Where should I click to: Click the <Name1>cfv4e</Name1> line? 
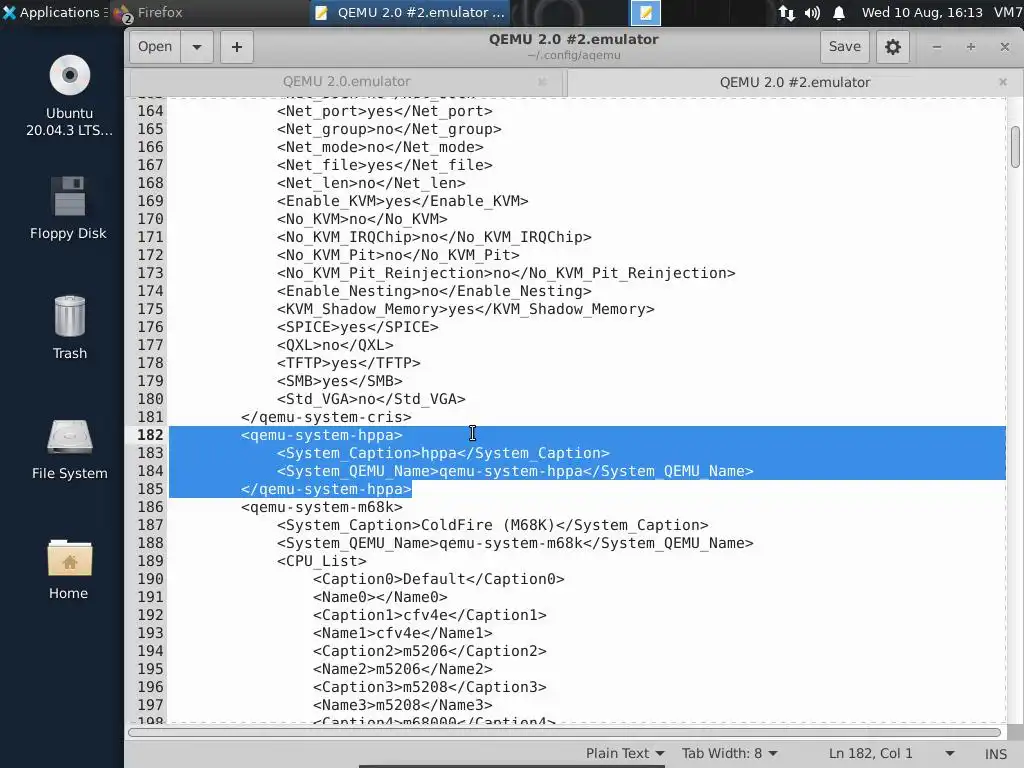402,633
